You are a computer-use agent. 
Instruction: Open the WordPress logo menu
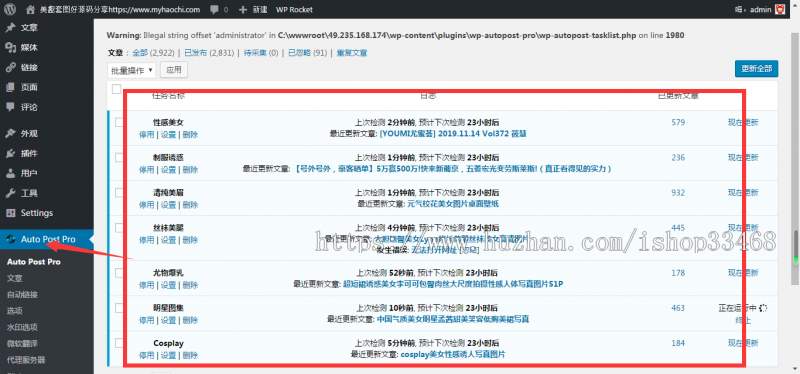click(x=10, y=9)
